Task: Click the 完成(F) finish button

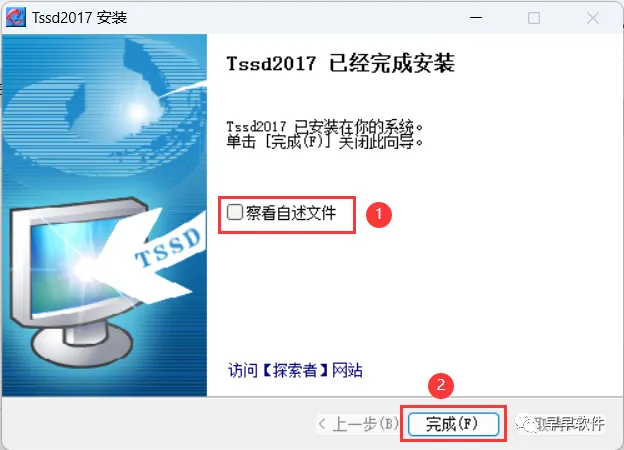Action: (x=453, y=424)
